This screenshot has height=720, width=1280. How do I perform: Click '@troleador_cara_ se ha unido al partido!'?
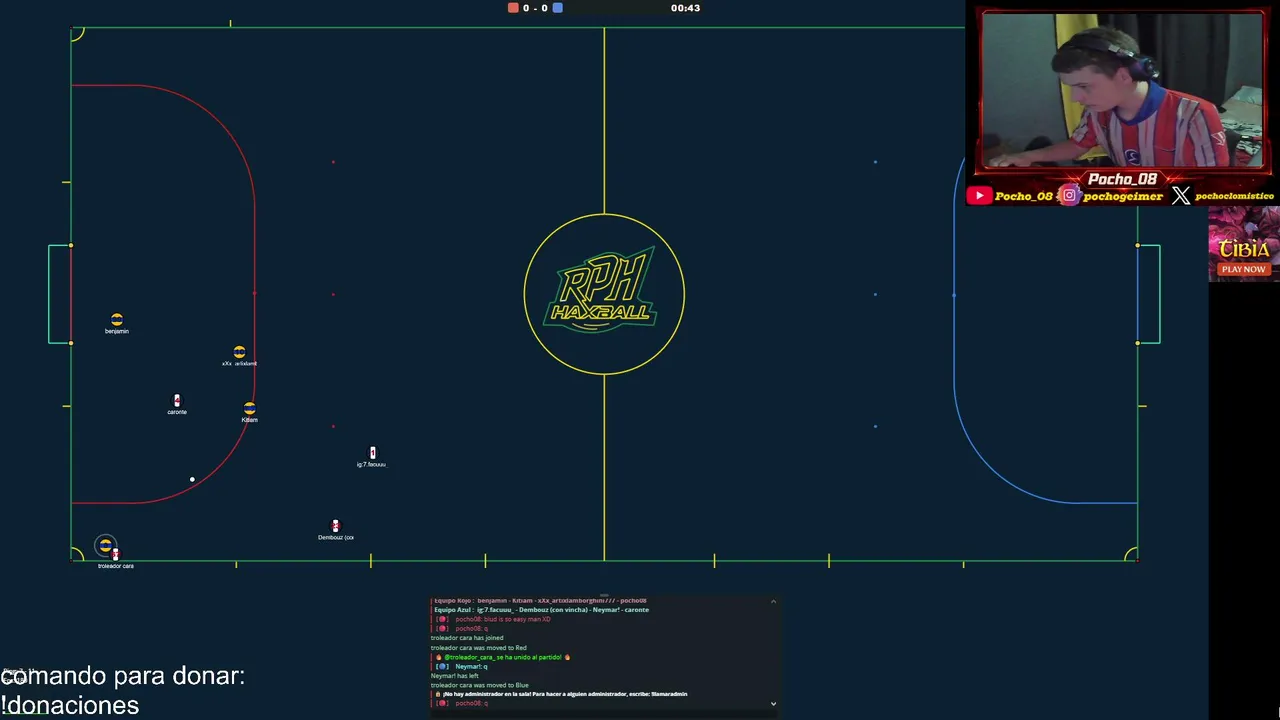click(x=503, y=657)
